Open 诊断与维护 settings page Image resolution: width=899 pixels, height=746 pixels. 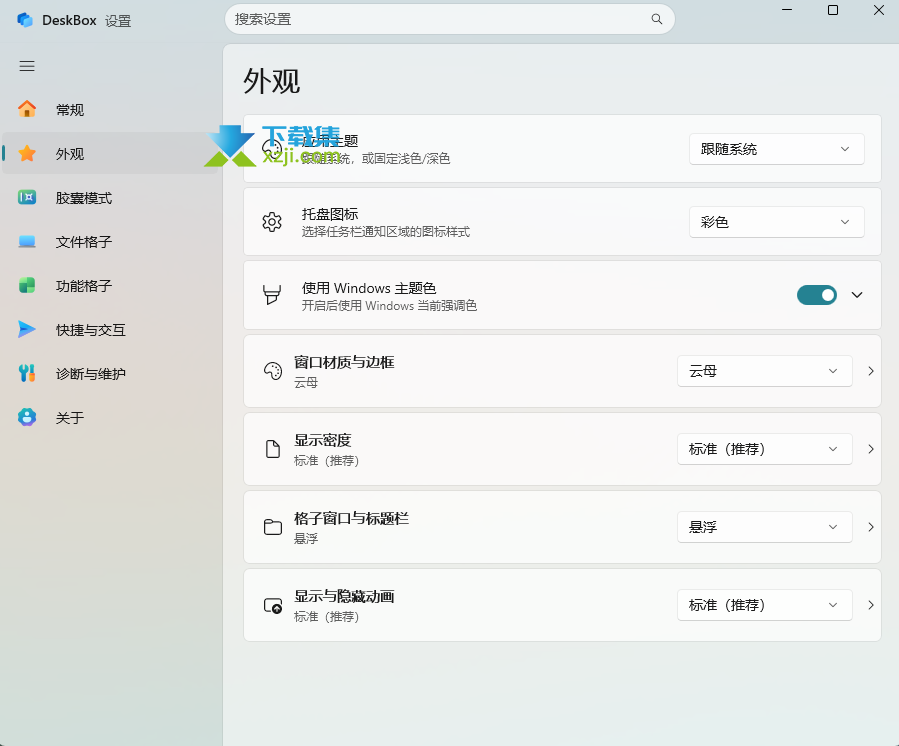[112, 373]
